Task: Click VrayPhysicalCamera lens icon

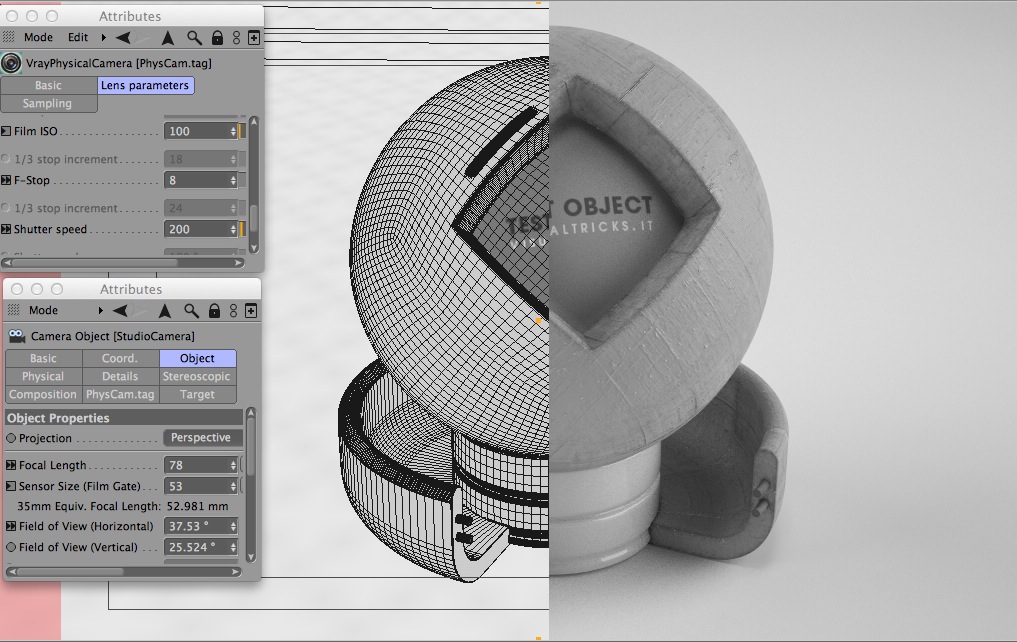Action: tap(11, 63)
